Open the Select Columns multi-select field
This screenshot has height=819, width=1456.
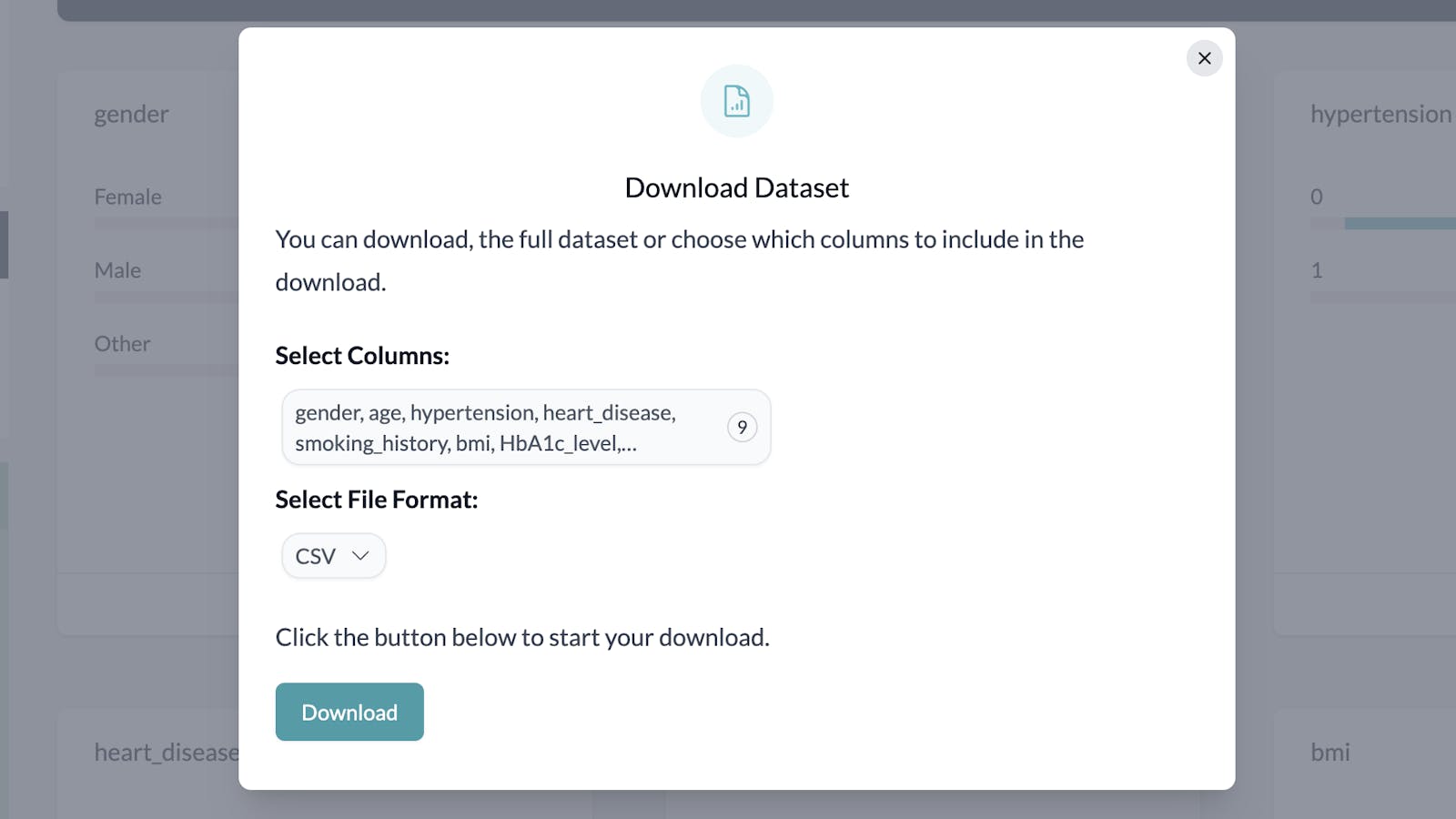pos(505,428)
